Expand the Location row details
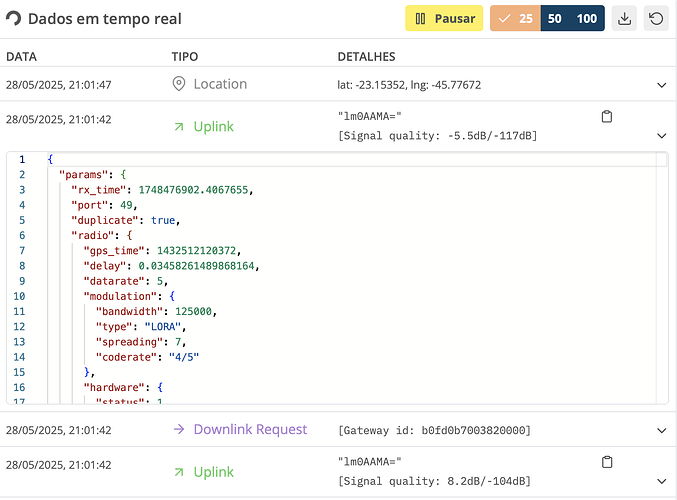Screen dimensions: 677x500 tap(661, 86)
